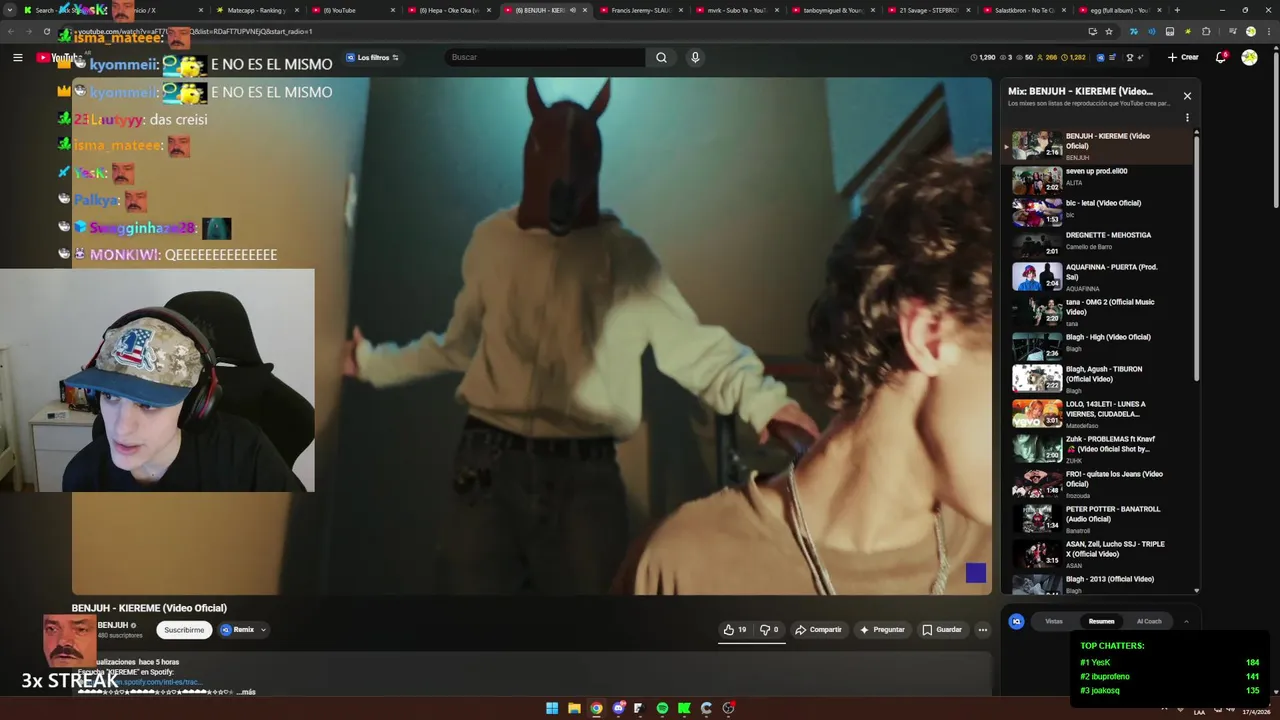Switch to the AI Coach tab
The height and width of the screenshot is (720, 1280).
1149,621
